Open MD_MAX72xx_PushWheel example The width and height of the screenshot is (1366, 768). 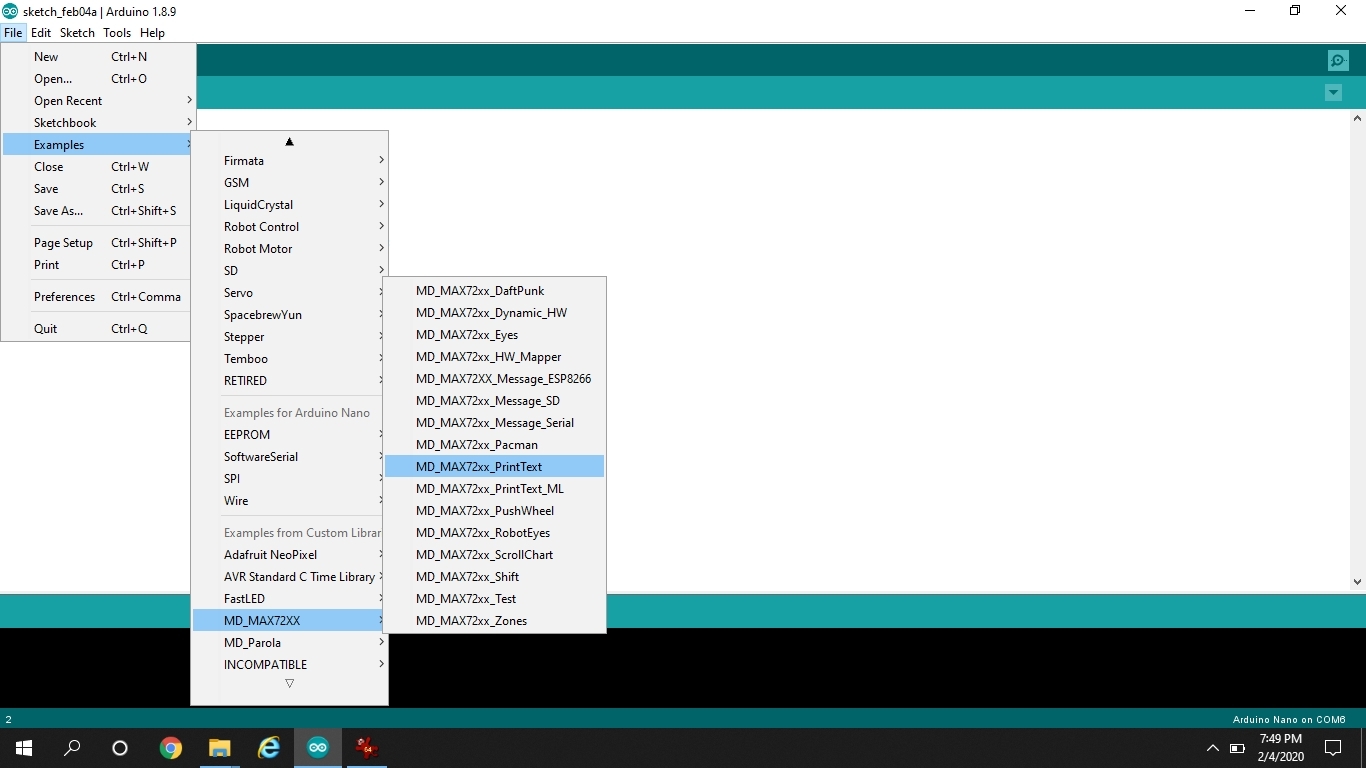click(x=495, y=511)
